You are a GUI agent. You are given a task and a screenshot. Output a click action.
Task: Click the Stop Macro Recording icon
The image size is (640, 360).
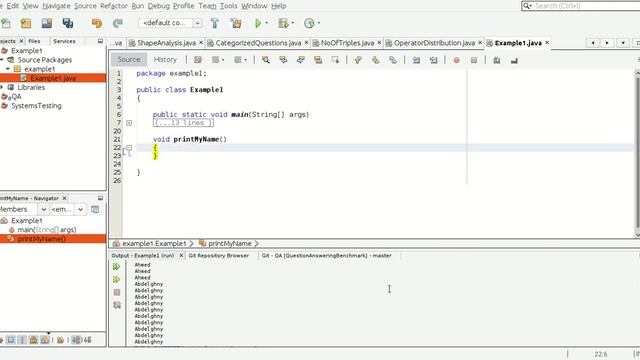coord(473,60)
